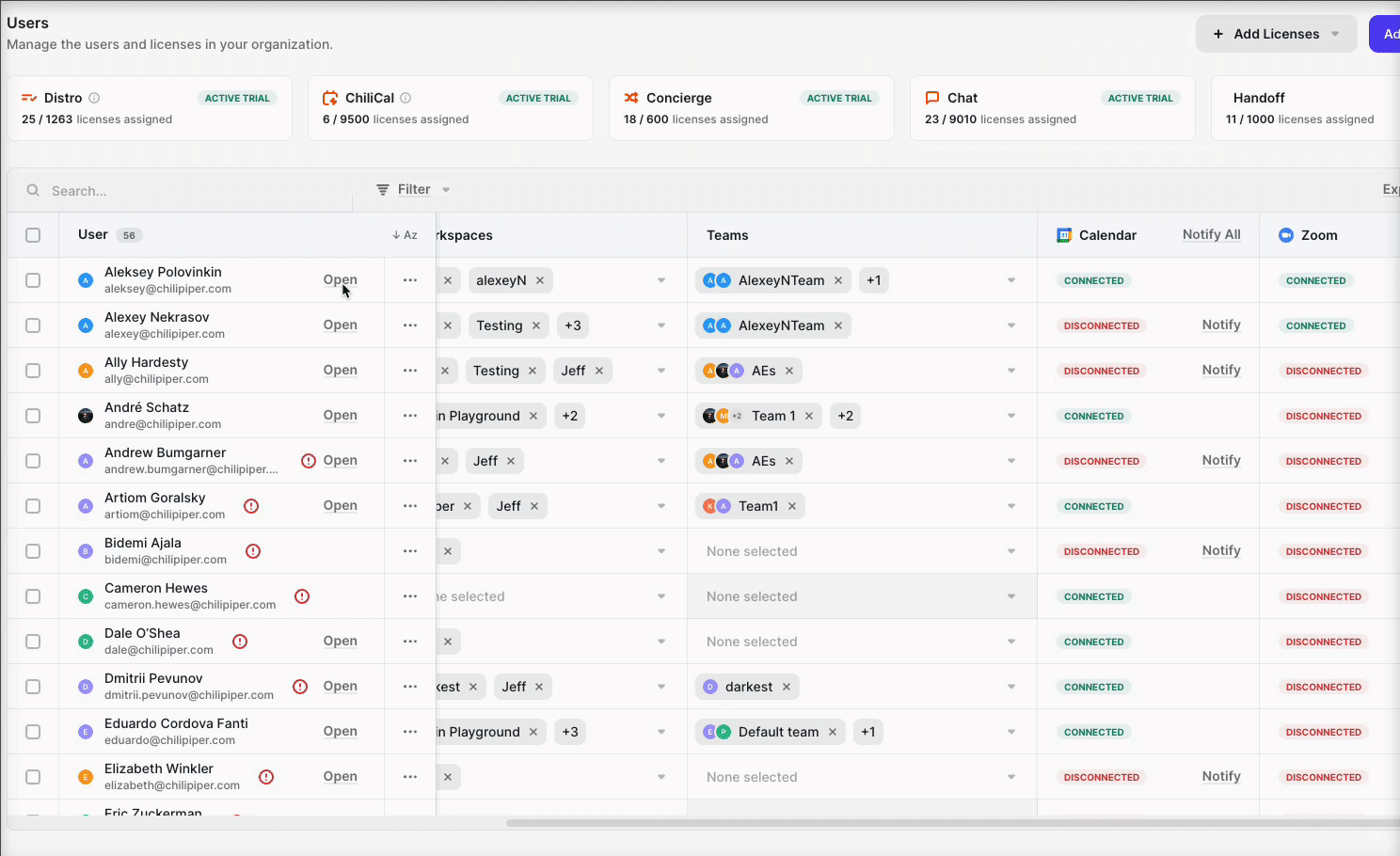Image resolution: width=1400 pixels, height=856 pixels.
Task: Check the box for André Schatz
Action: 33,416
